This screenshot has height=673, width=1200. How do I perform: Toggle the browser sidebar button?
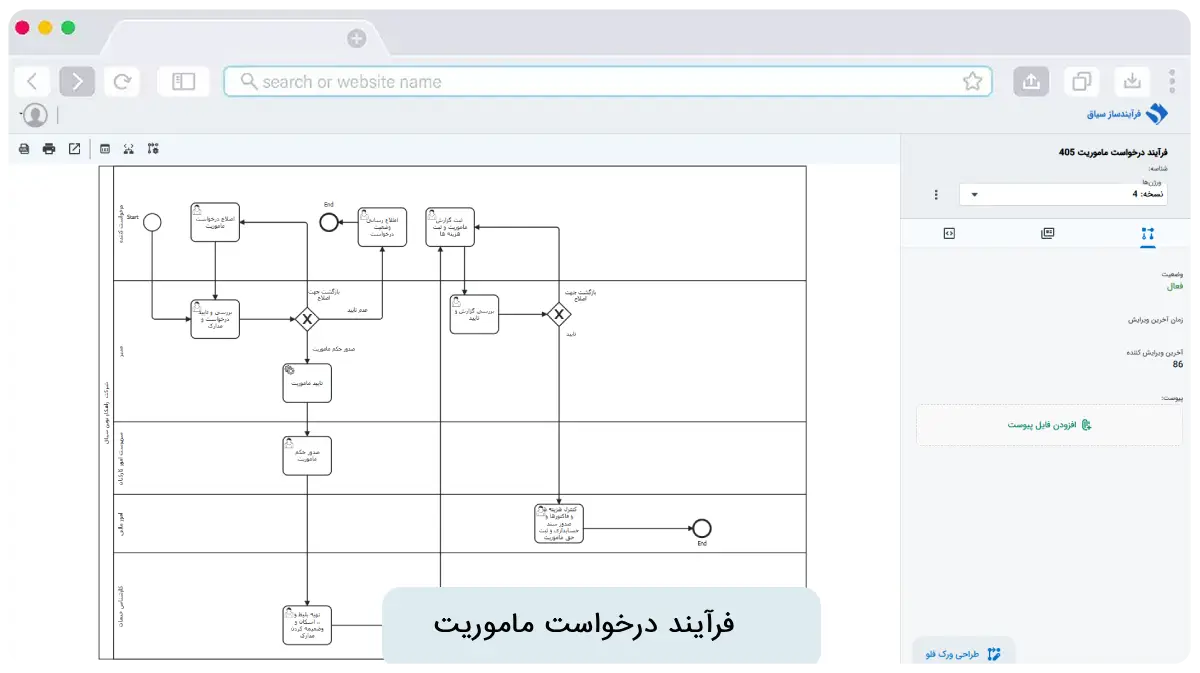183,82
